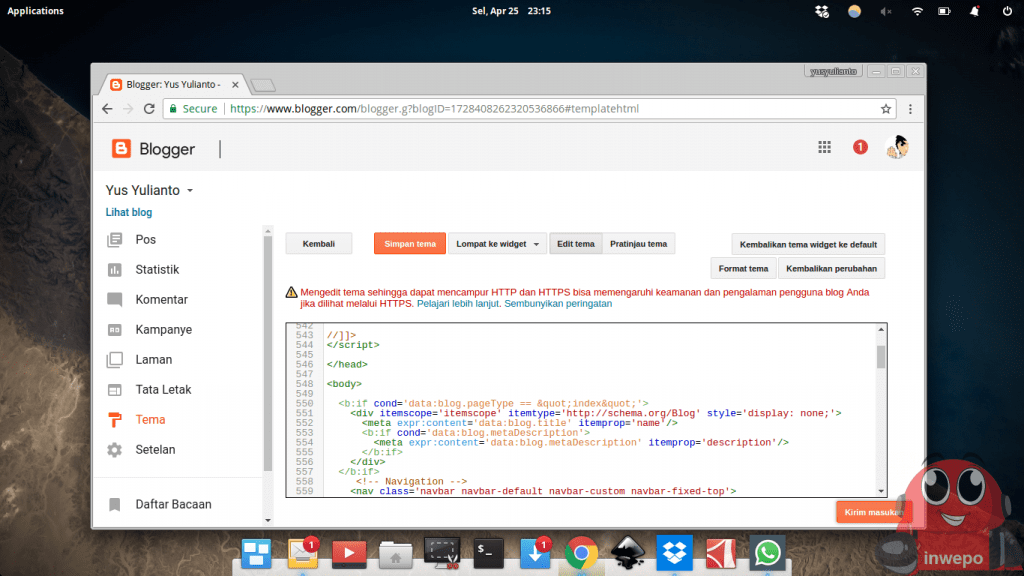The width and height of the screenshot is (1024, 576).
Task: Open Statistik in the sidebar
Action: click(157, 270)
